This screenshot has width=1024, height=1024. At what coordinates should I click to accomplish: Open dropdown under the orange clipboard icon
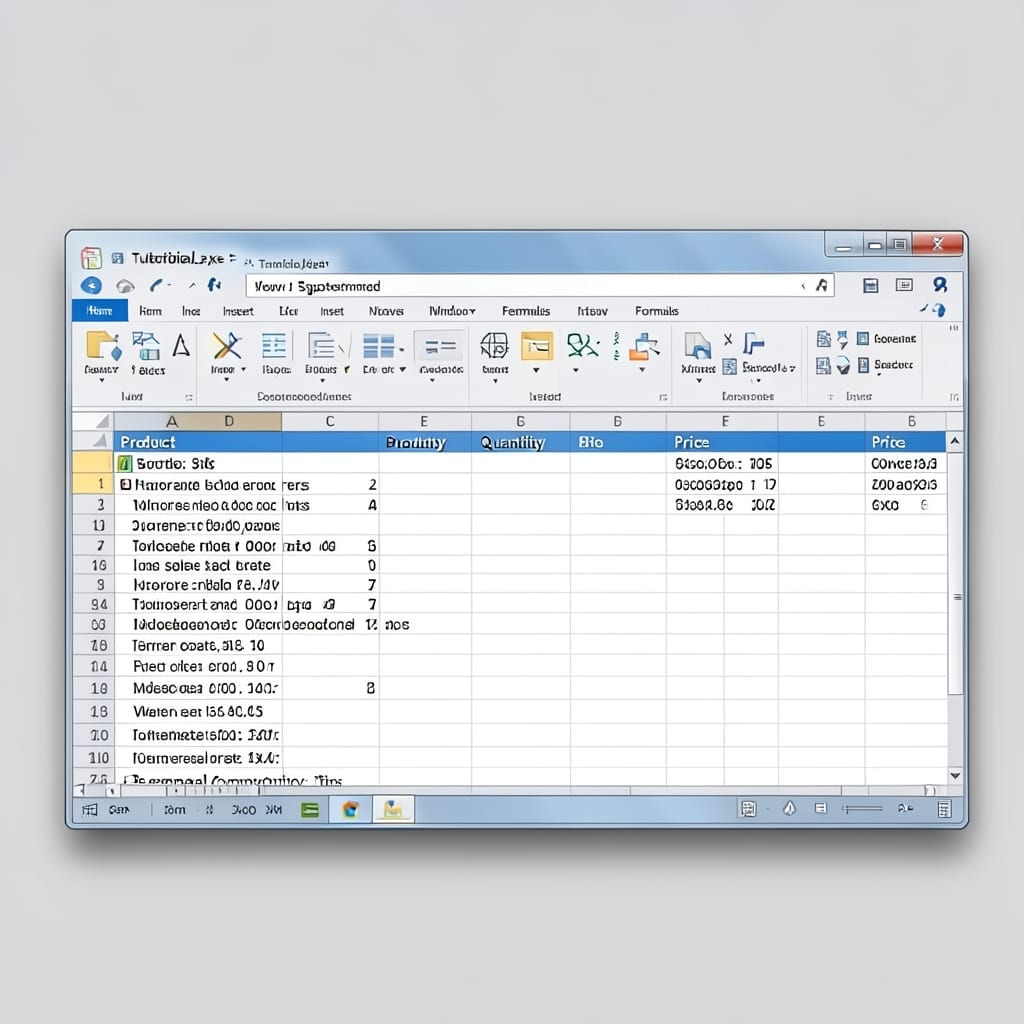point(643,370)
